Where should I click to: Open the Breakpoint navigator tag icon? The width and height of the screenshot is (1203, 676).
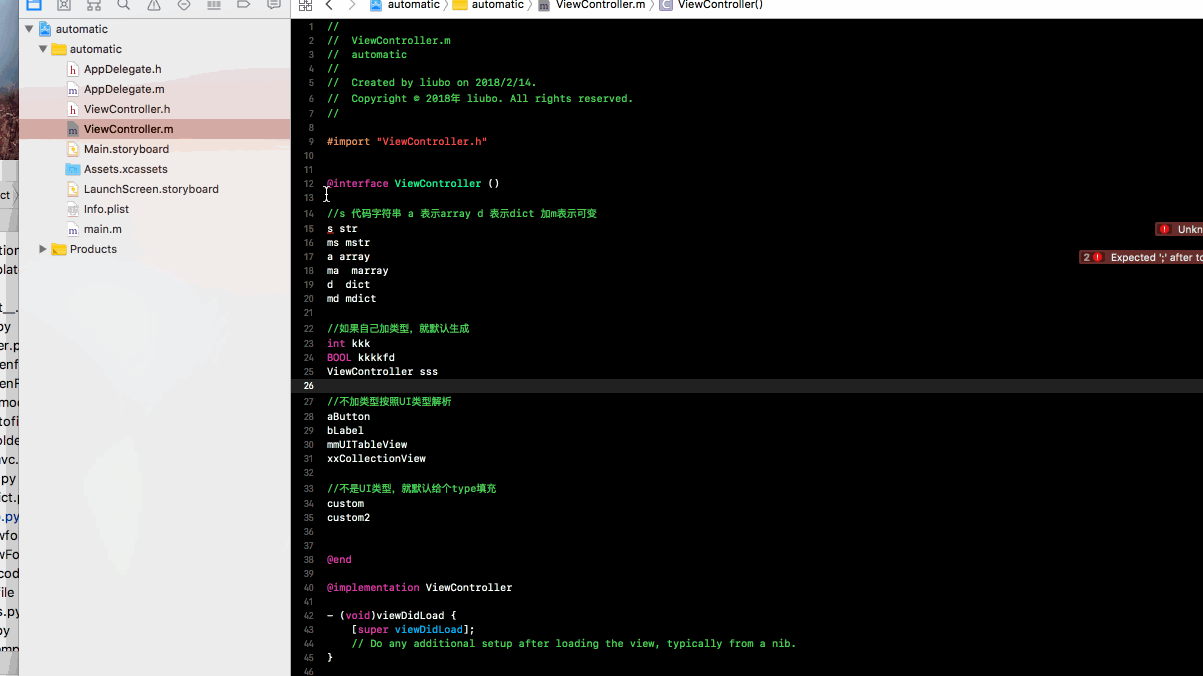pyautogui.click(x=244, y=5)
